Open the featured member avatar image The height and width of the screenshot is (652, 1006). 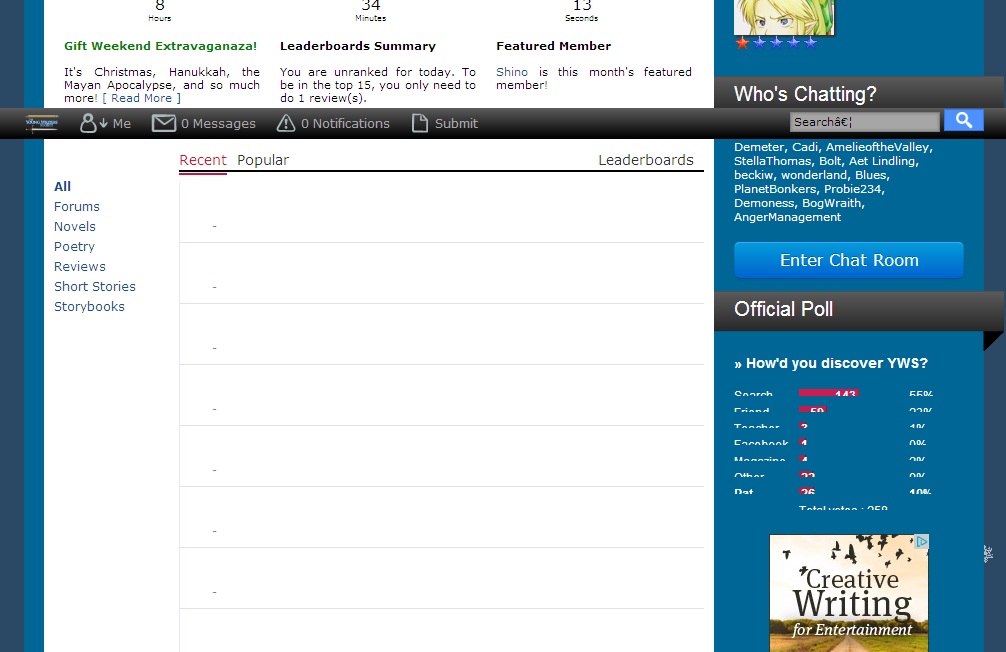pos(784,17)
